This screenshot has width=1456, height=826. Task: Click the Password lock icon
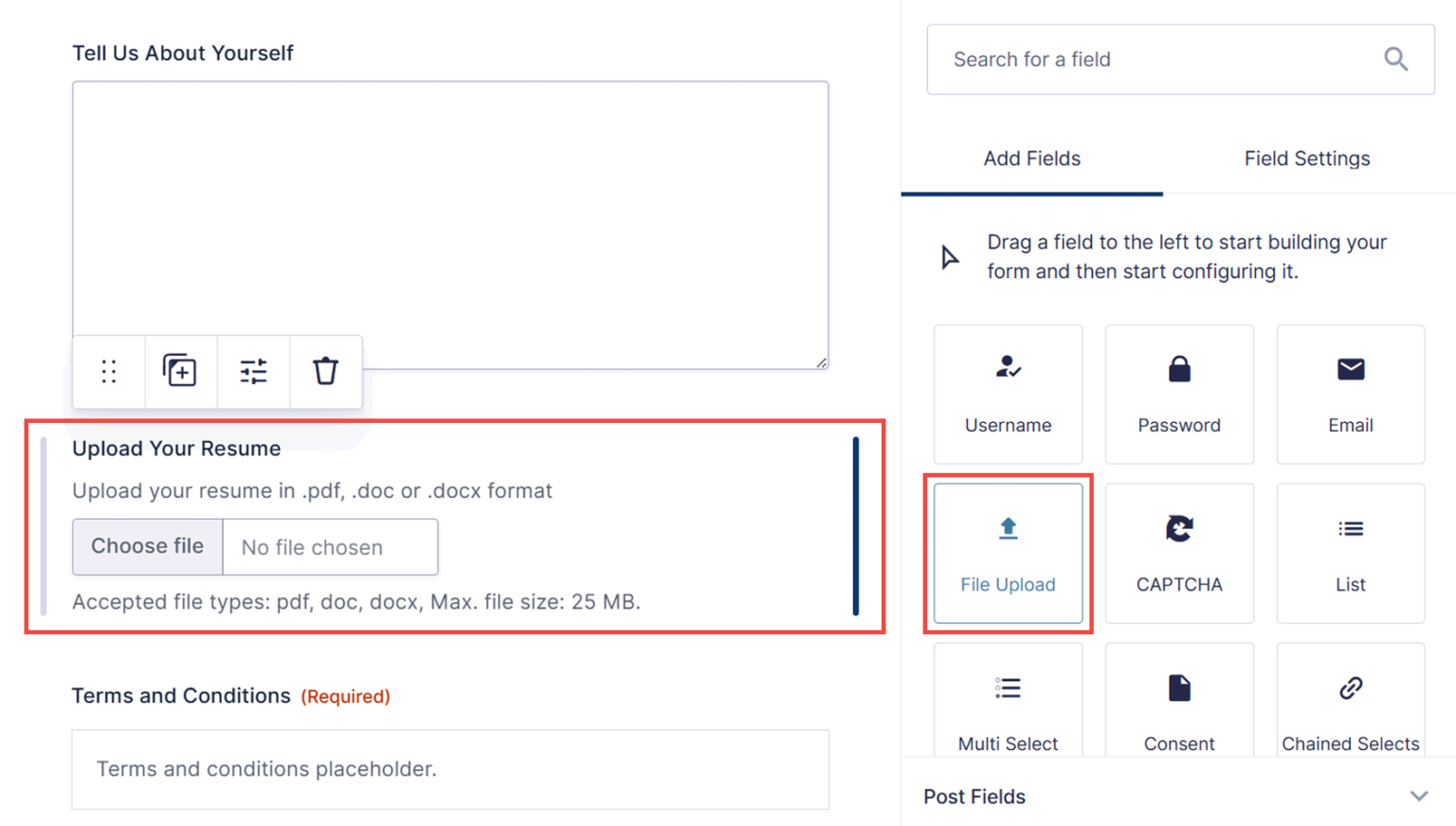point(1178,370)
